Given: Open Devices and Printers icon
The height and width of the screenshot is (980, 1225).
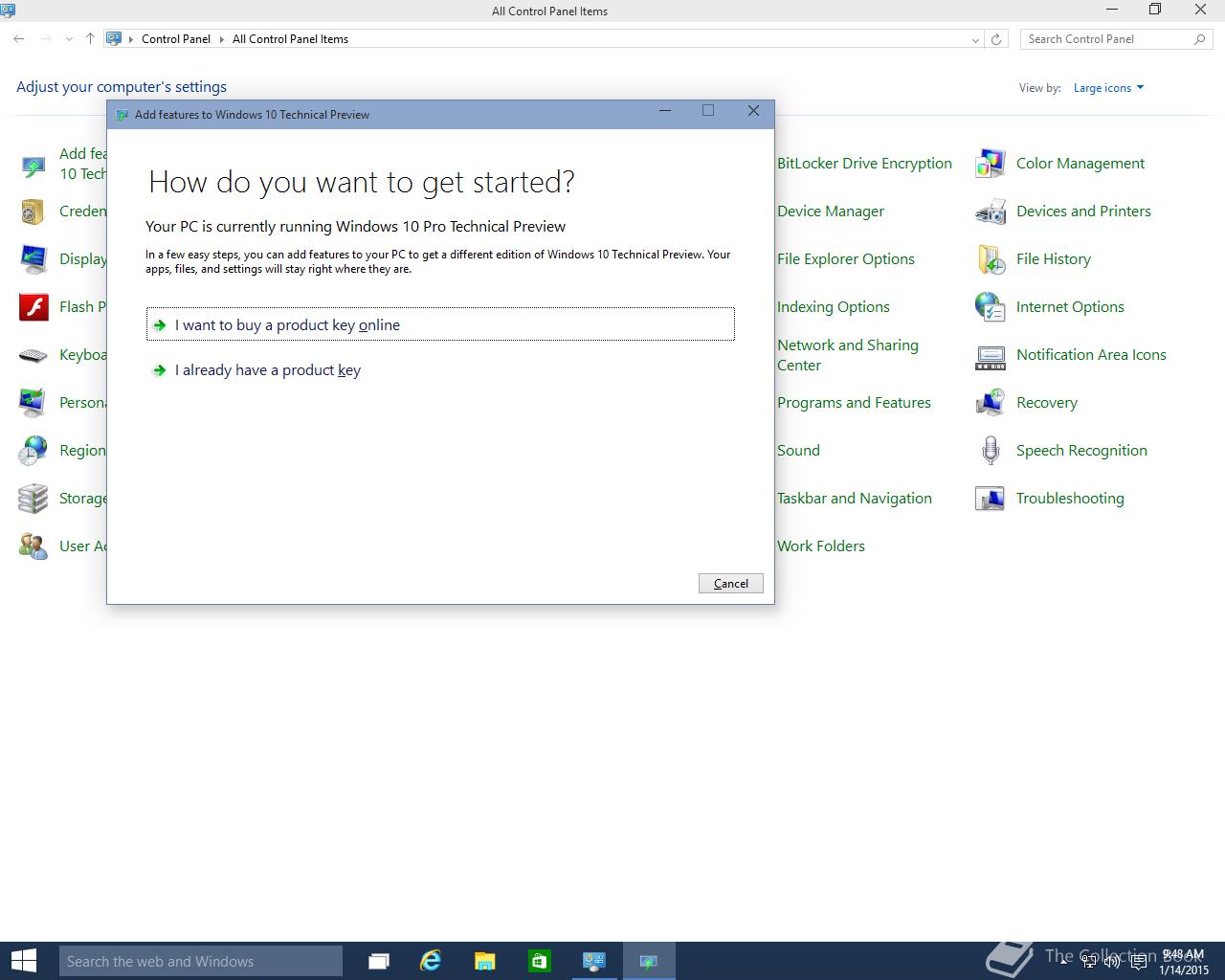Looking at the screenshot, I should [x=990, y=212].
